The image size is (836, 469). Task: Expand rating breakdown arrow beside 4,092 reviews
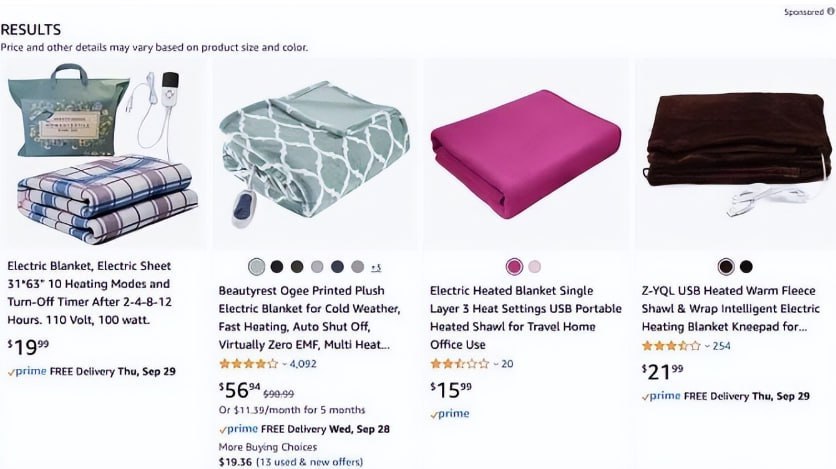(x=284, y=364)
